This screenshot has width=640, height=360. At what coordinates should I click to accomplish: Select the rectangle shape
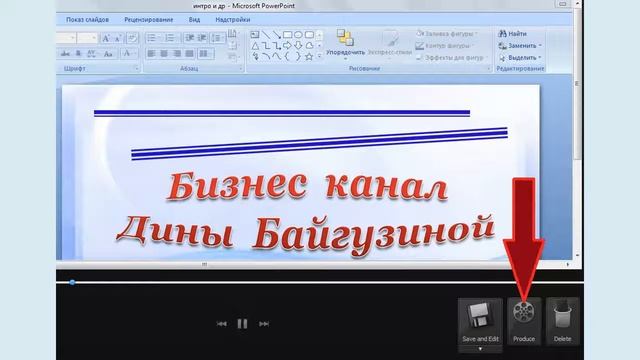click(287, 35)
